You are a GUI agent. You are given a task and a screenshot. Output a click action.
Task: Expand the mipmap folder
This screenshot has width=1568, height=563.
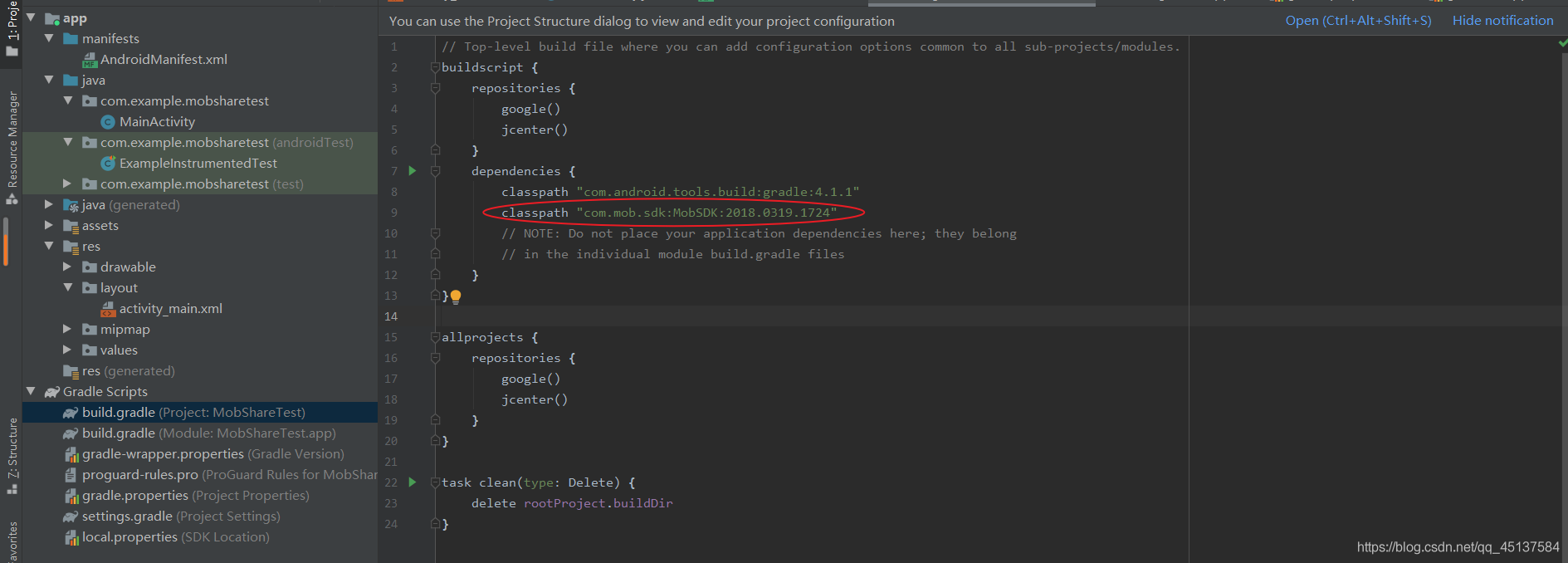(67, 329)
